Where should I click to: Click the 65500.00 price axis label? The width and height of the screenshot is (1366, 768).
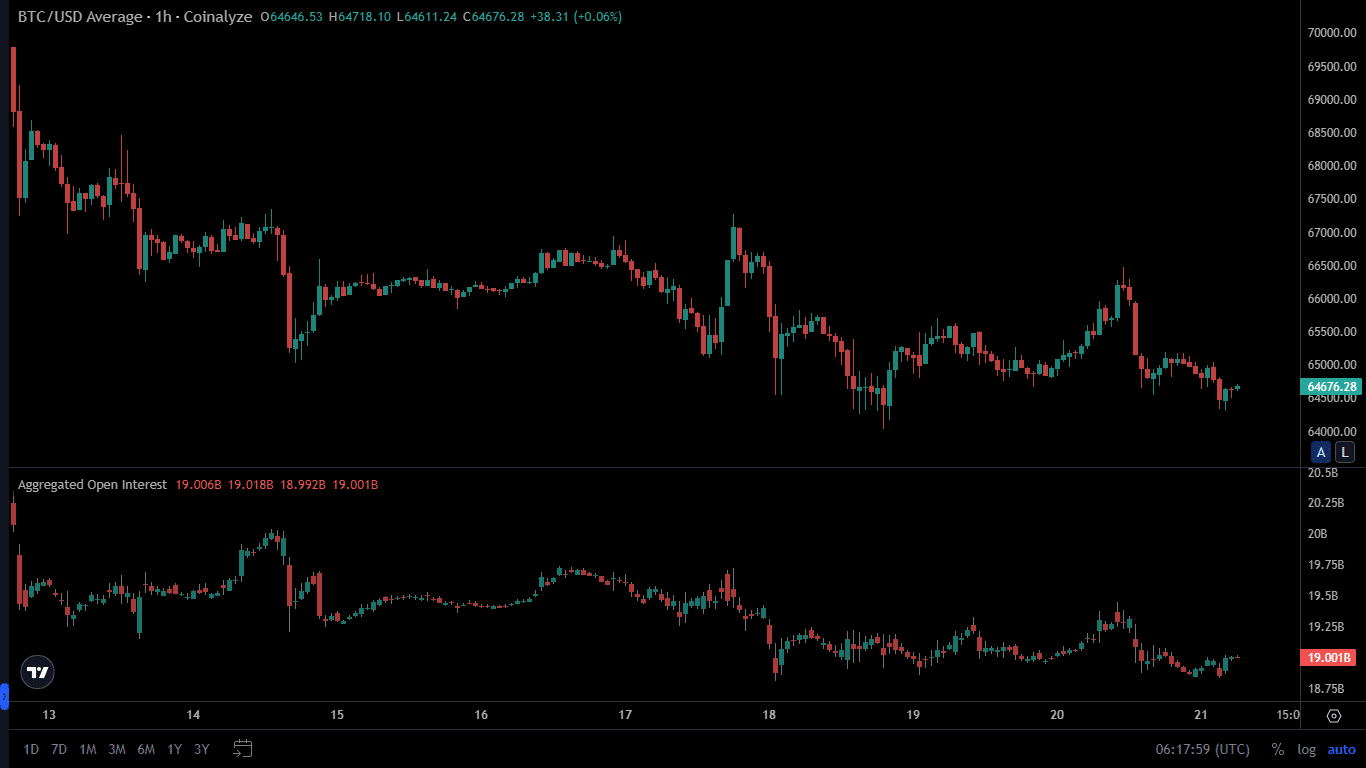coord(1332,332)
